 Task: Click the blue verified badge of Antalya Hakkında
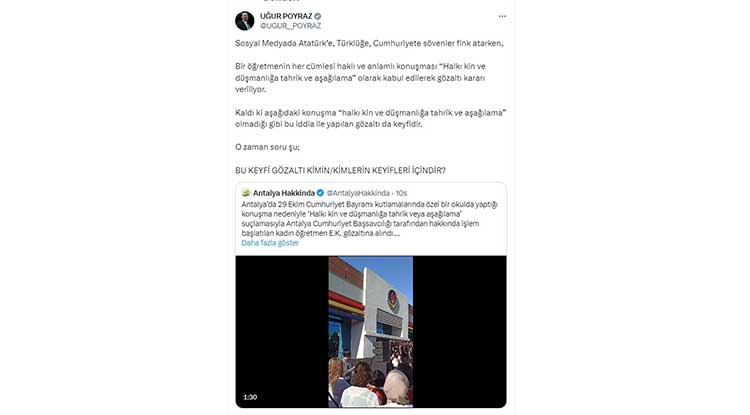point(320,193)
